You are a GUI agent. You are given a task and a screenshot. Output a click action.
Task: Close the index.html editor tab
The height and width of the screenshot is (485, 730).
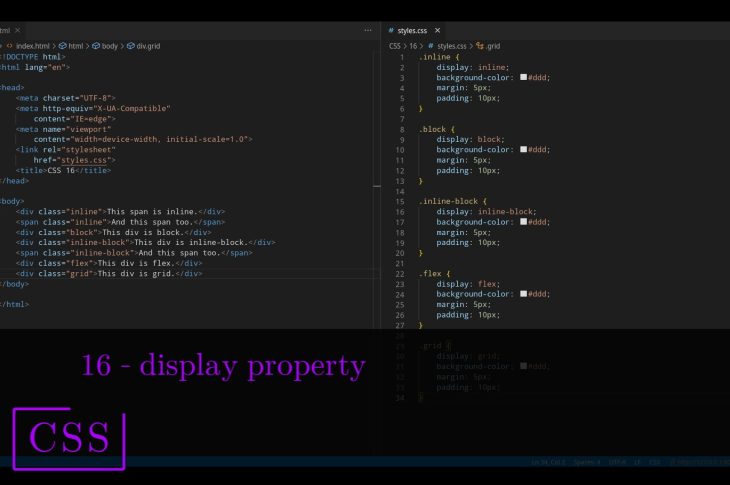18,31
